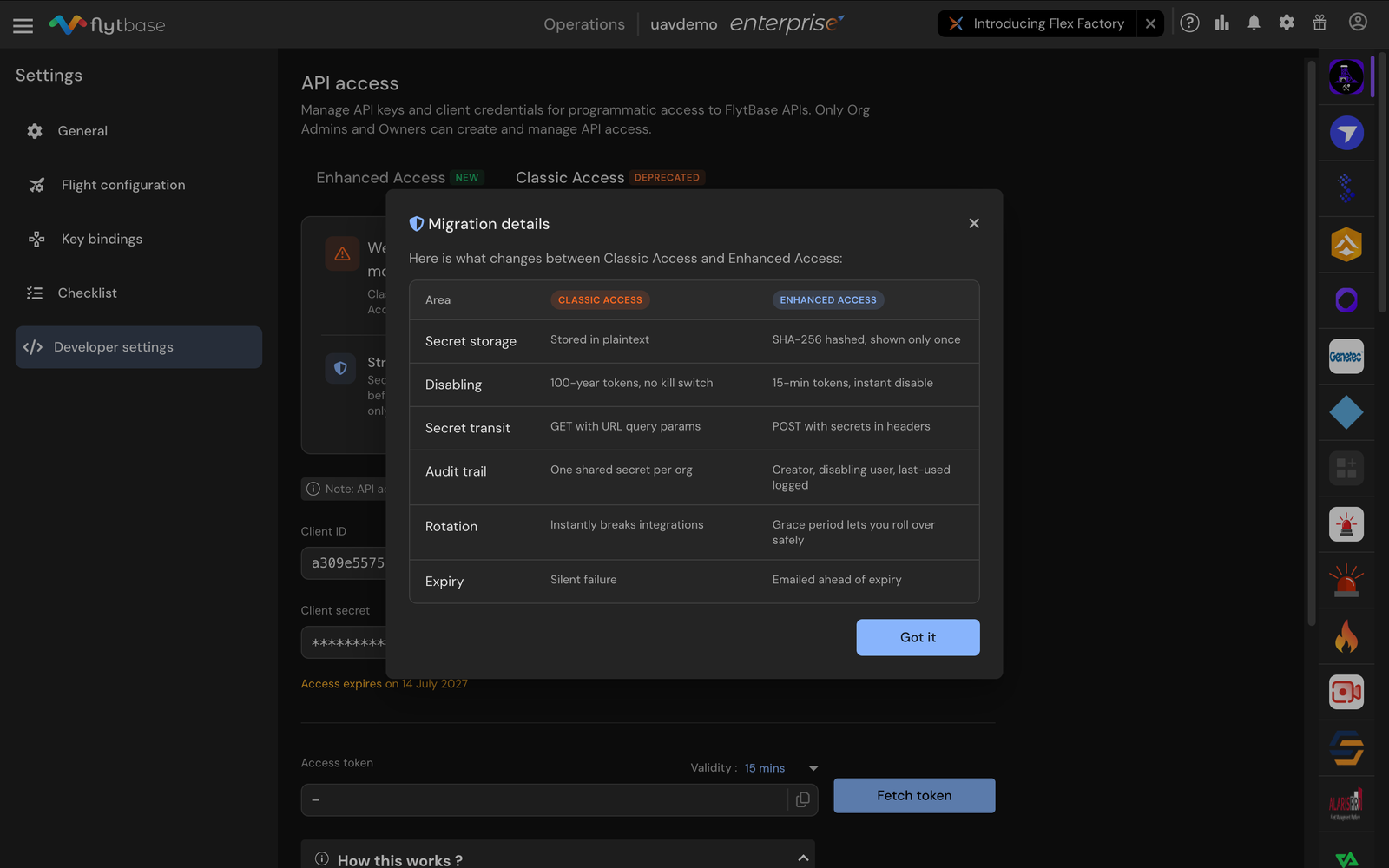The image size is (1389, 868).
Task: Open the help question mark icon
Action: [1189, 23]
